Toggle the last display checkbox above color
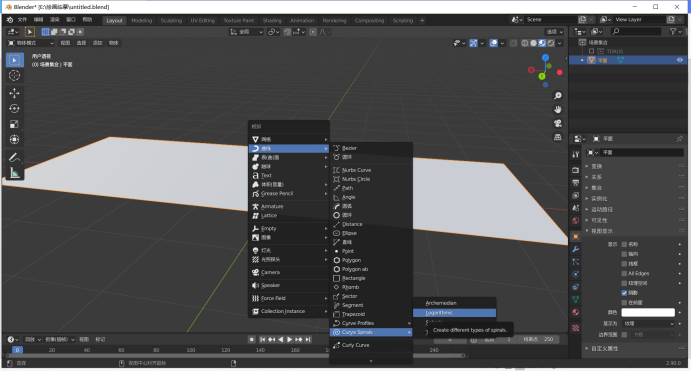Image resolution: width=692 pixels, height=371 pixels. pos(624,303)
